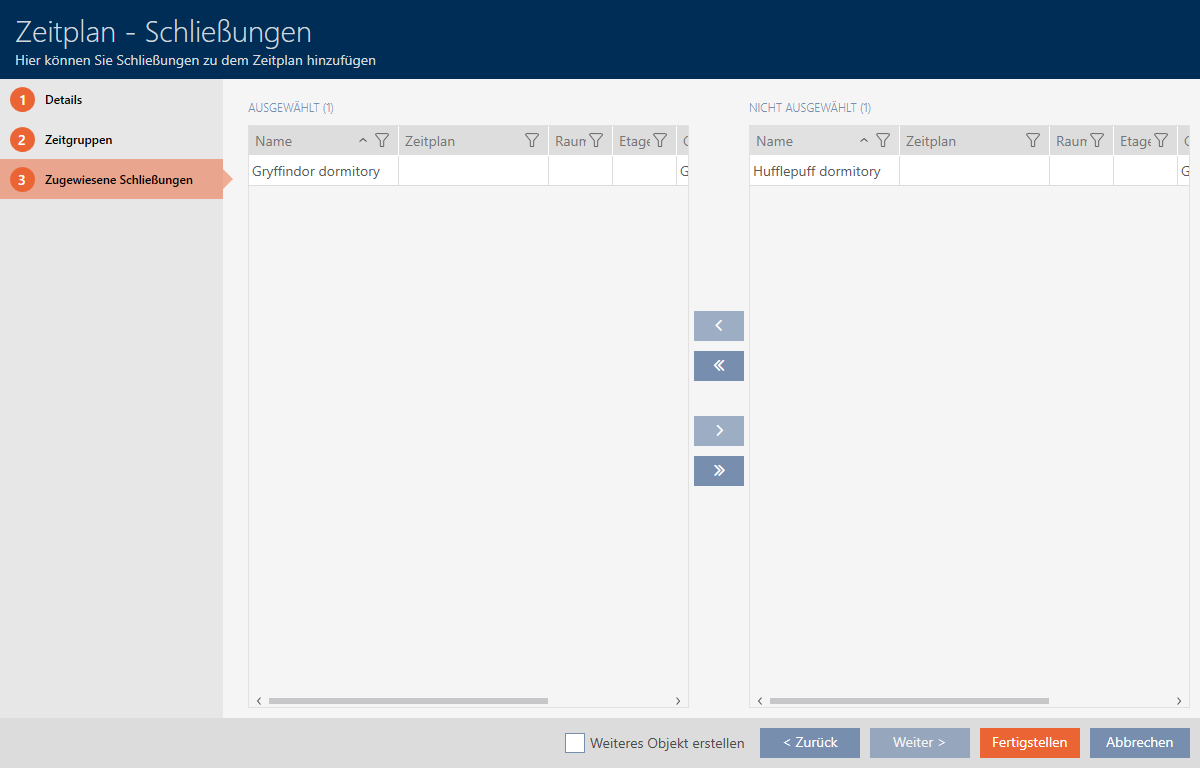Open Zeitplan filter in Ausgewählt table
Screen dimensions: 1200x768
pyautogui.click(x=532, y=141)
